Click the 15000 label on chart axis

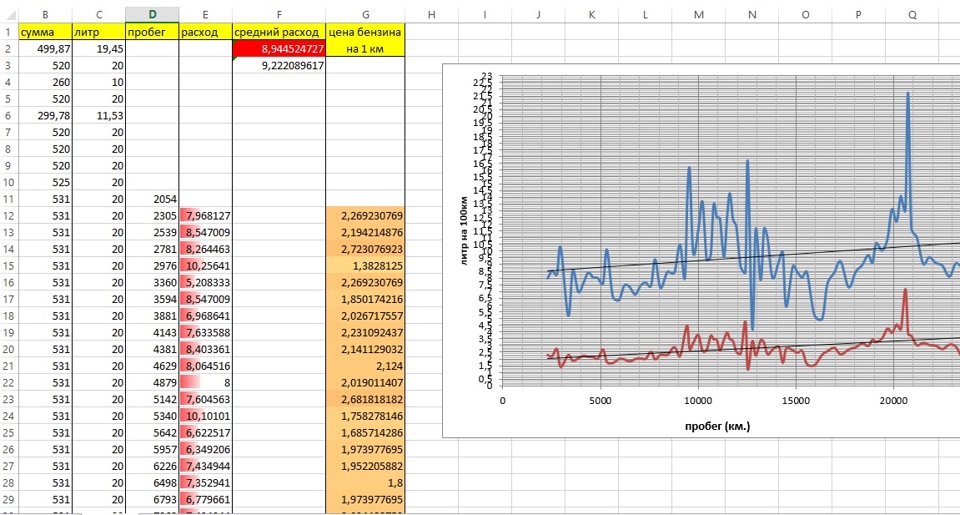coord(795,400)
